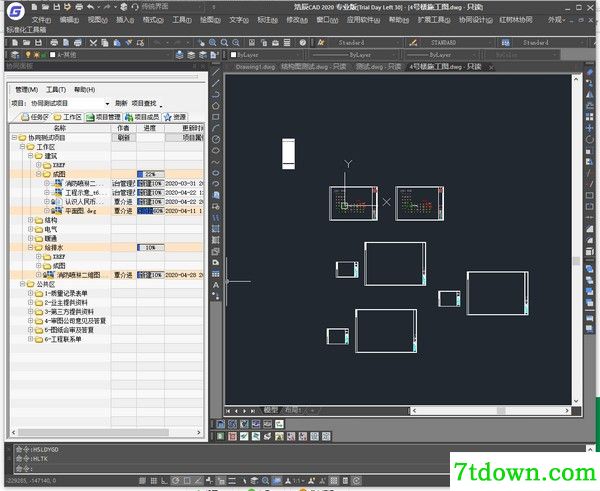Click the horizontal scrollbar below the project tree
The height and width of the screenshot is (491, 600).
coord(106,432)
